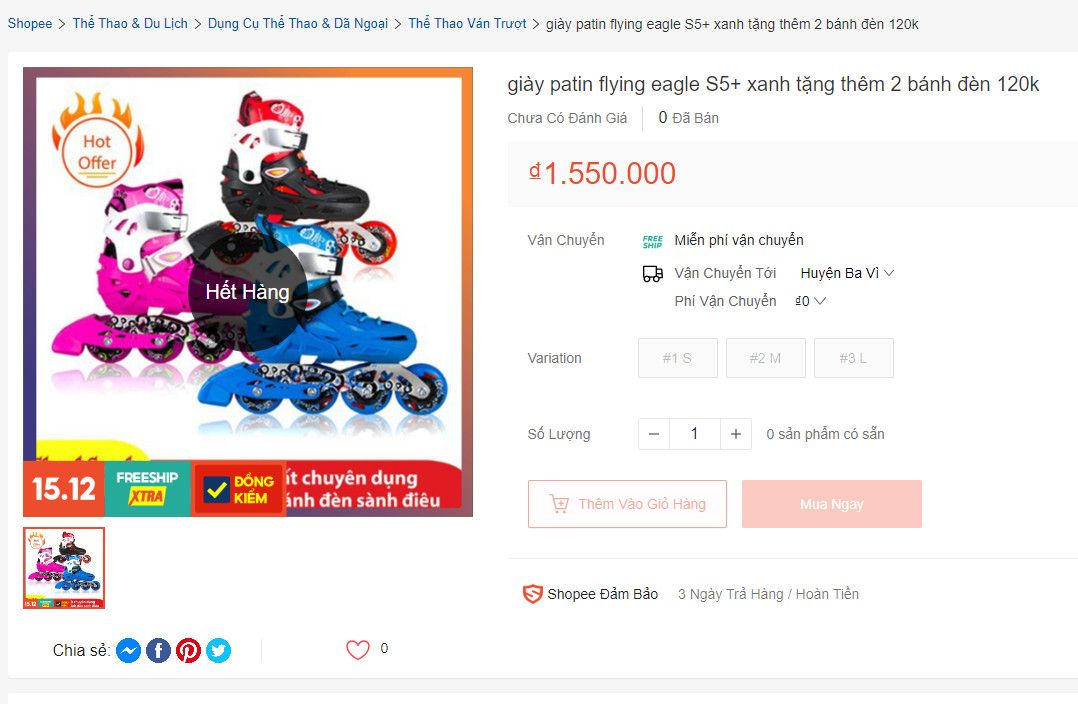Select variation #3 L
Screen dimensions: 1078x704
(854, 358)
